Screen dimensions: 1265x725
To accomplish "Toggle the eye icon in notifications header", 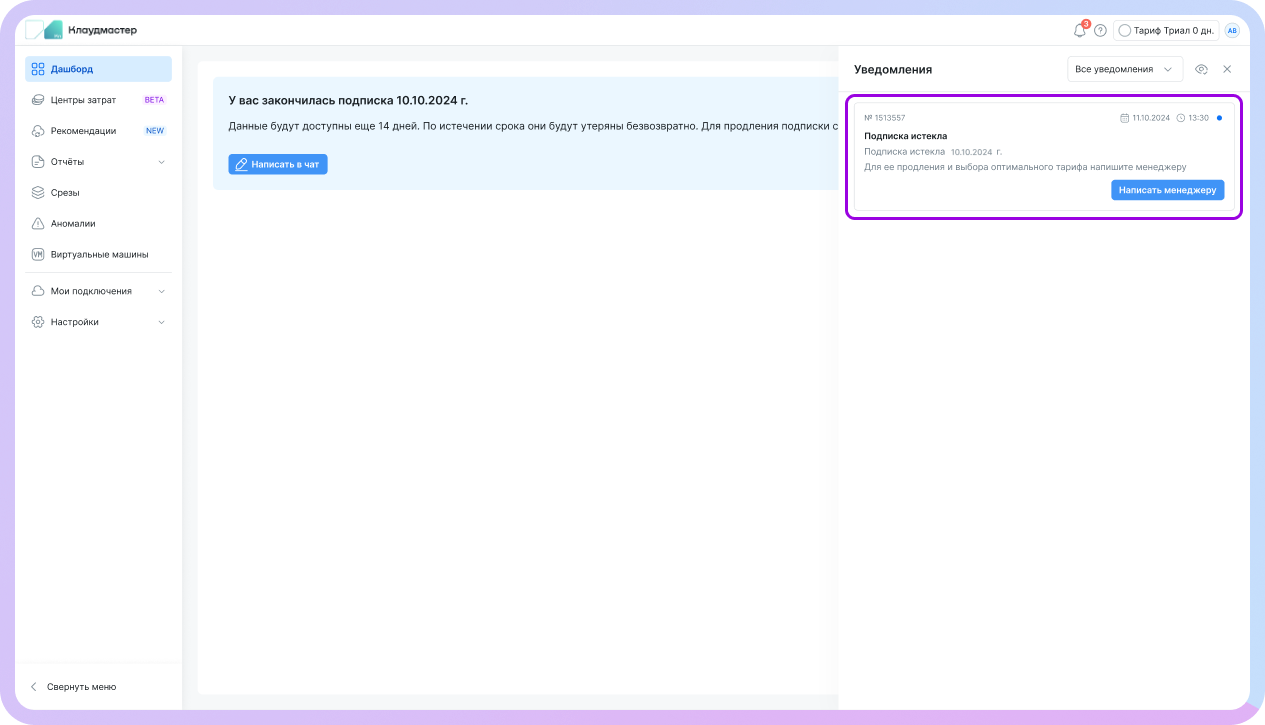I will 1202,69.
